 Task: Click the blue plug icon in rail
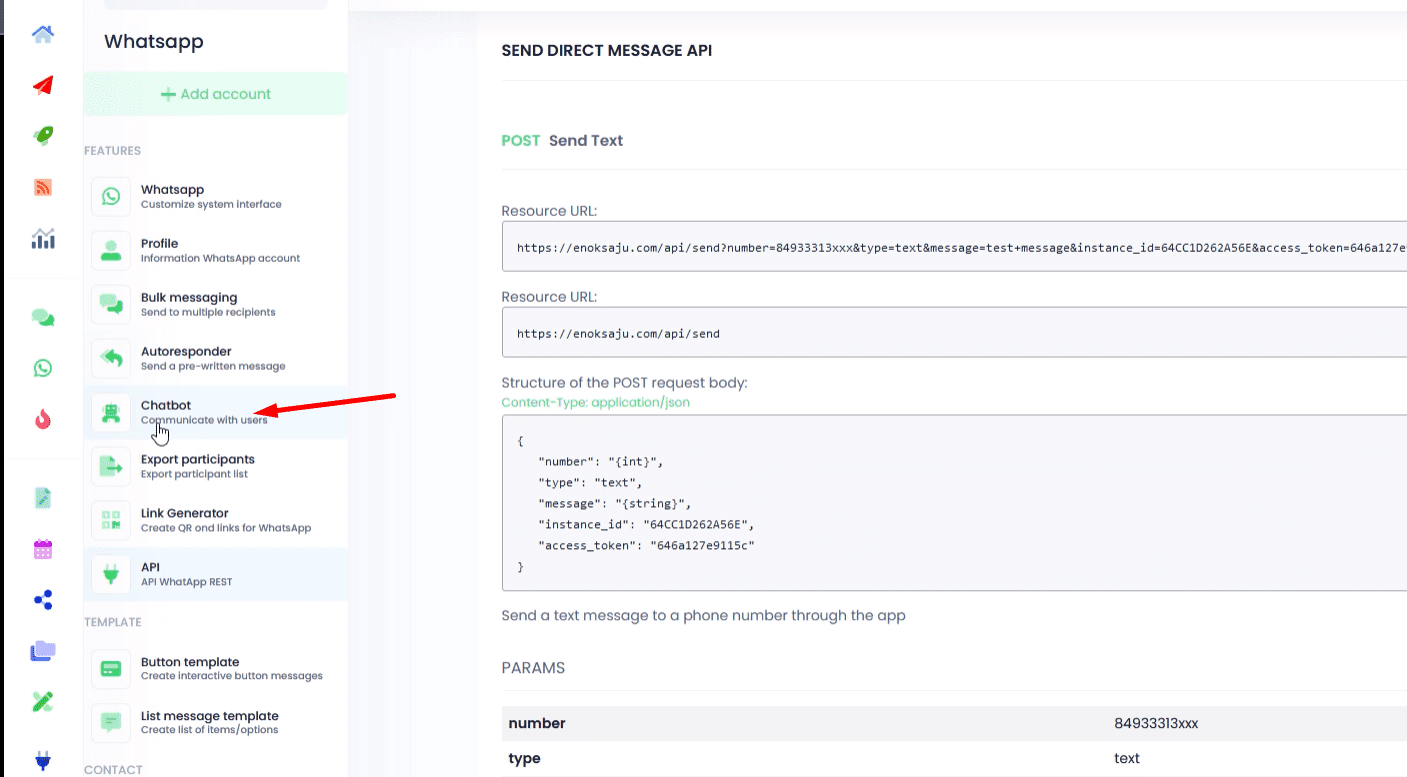click(x=43, y=761)
